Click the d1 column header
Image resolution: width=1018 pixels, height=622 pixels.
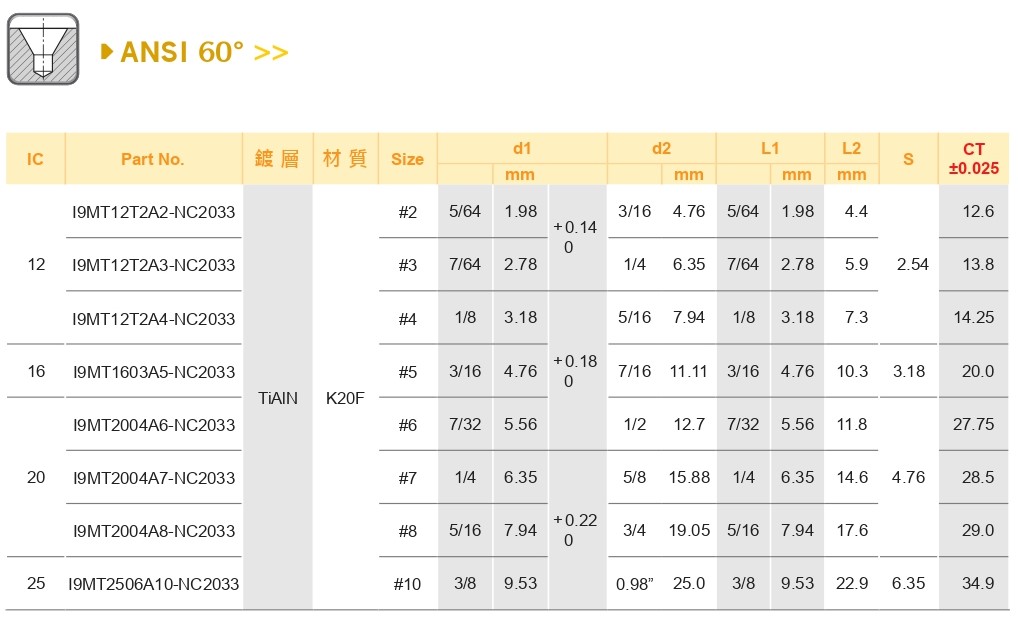click(522, 149)
